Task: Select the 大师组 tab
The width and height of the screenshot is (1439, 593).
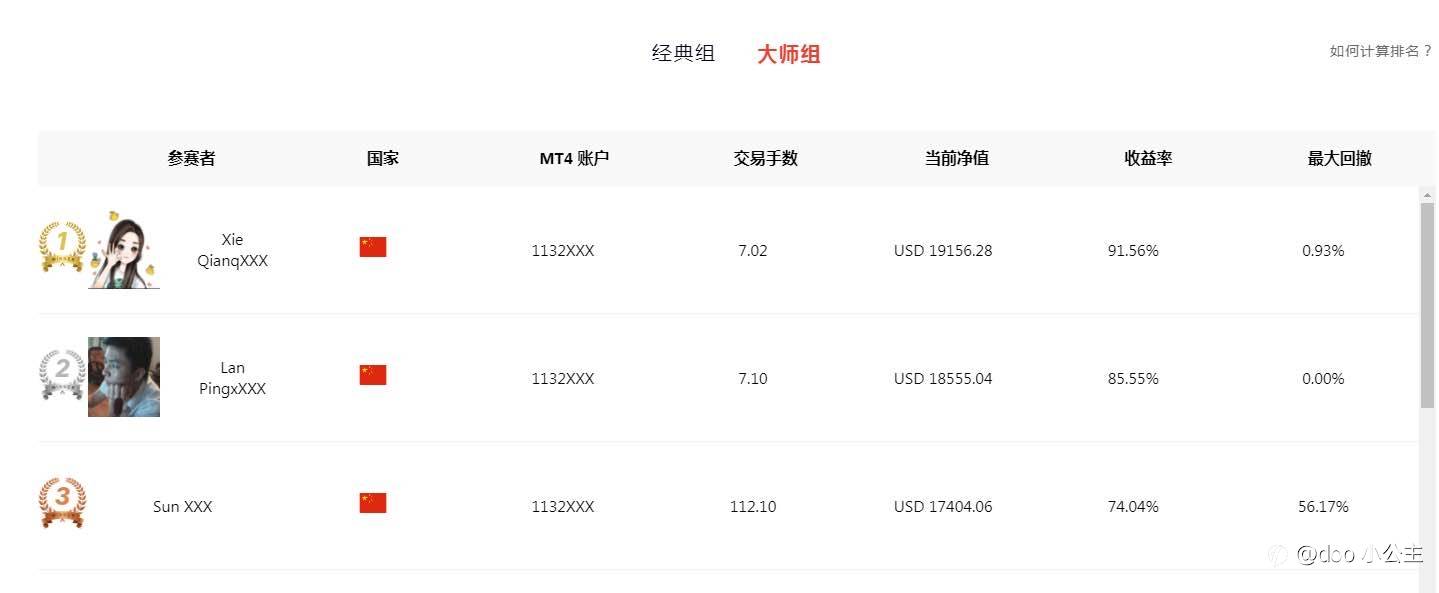Action: pos(788,54)
